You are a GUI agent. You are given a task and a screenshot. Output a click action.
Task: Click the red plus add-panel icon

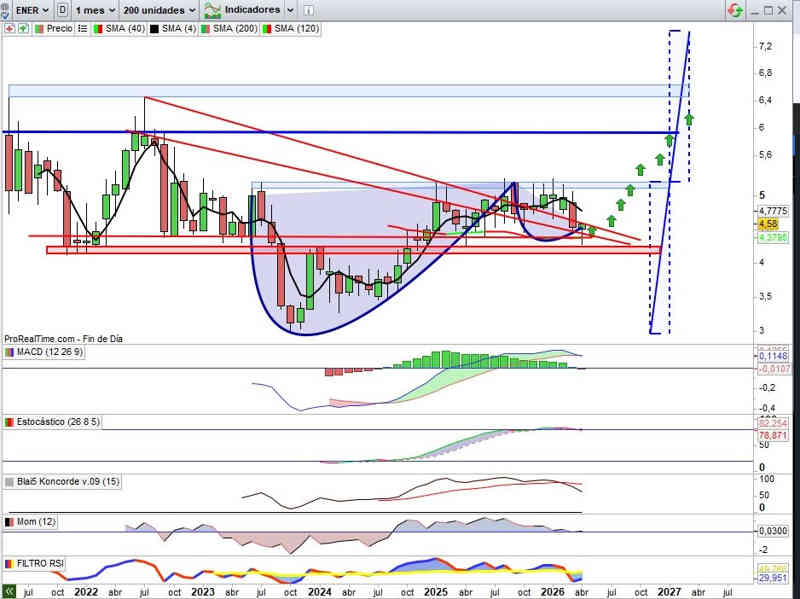click(x=8, y=29)
